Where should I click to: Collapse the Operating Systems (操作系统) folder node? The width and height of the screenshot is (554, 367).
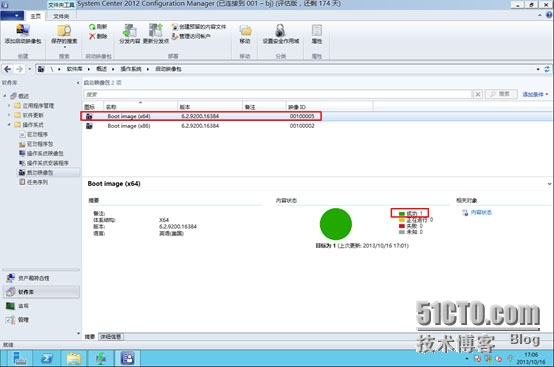9,125
